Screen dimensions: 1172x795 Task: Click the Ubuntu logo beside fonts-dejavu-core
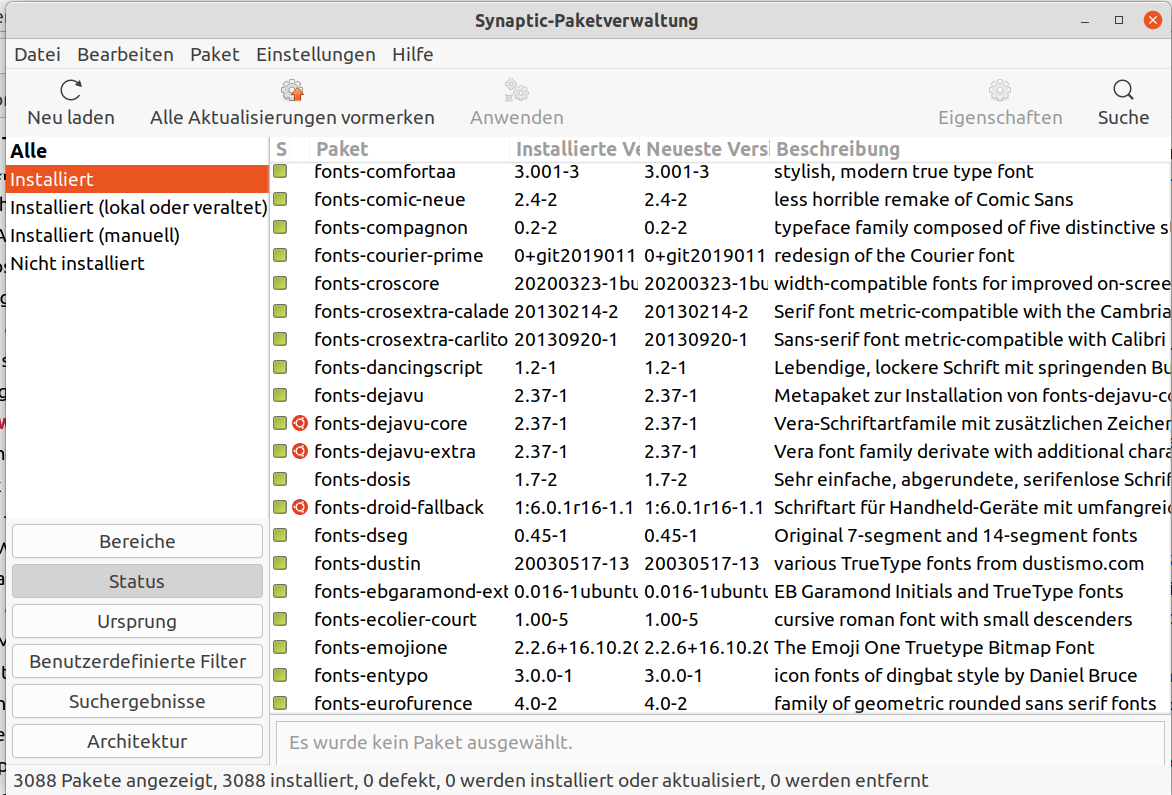click(x=299, y=424)
